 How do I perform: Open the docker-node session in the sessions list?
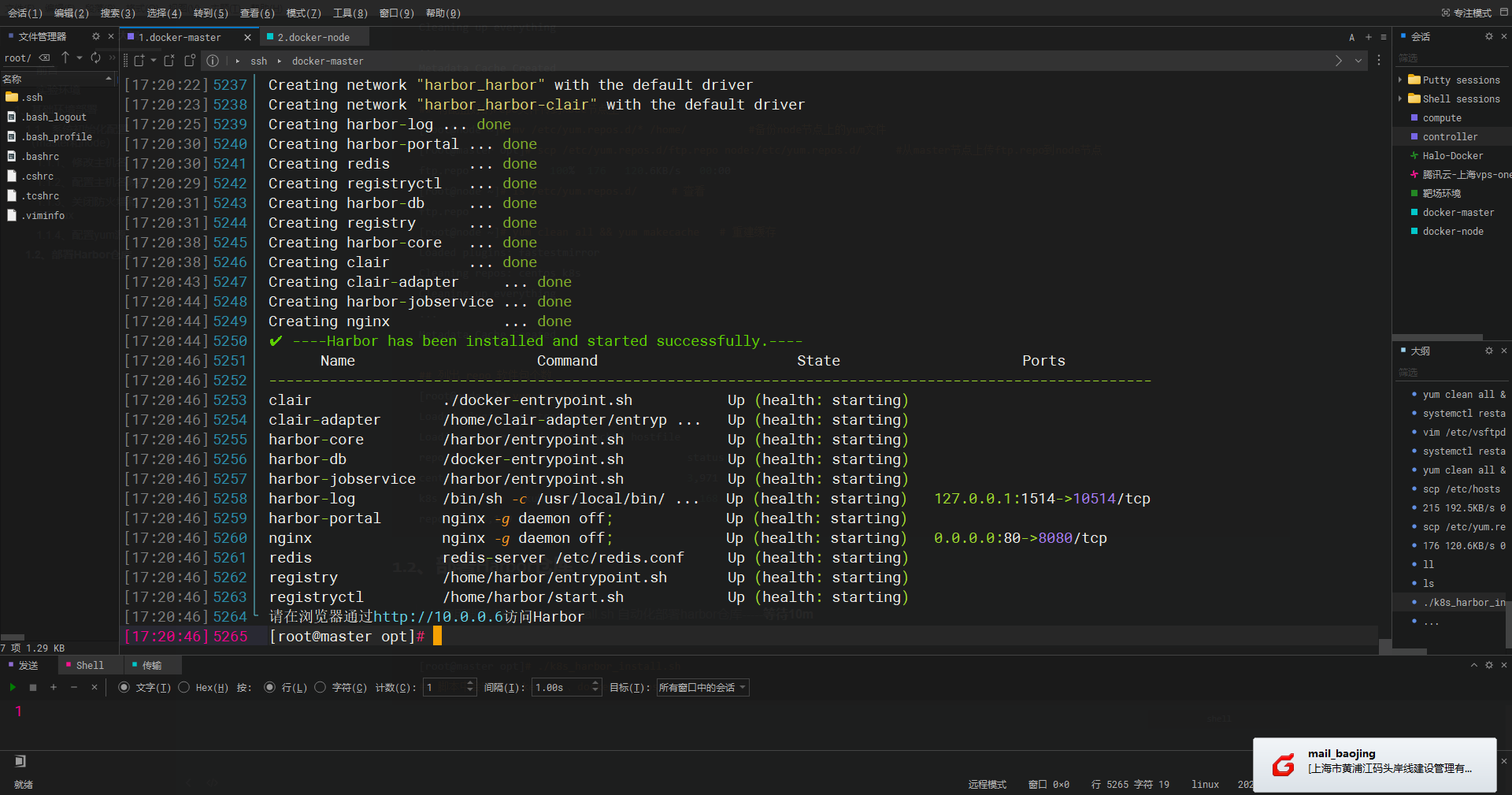(1453, 231)
